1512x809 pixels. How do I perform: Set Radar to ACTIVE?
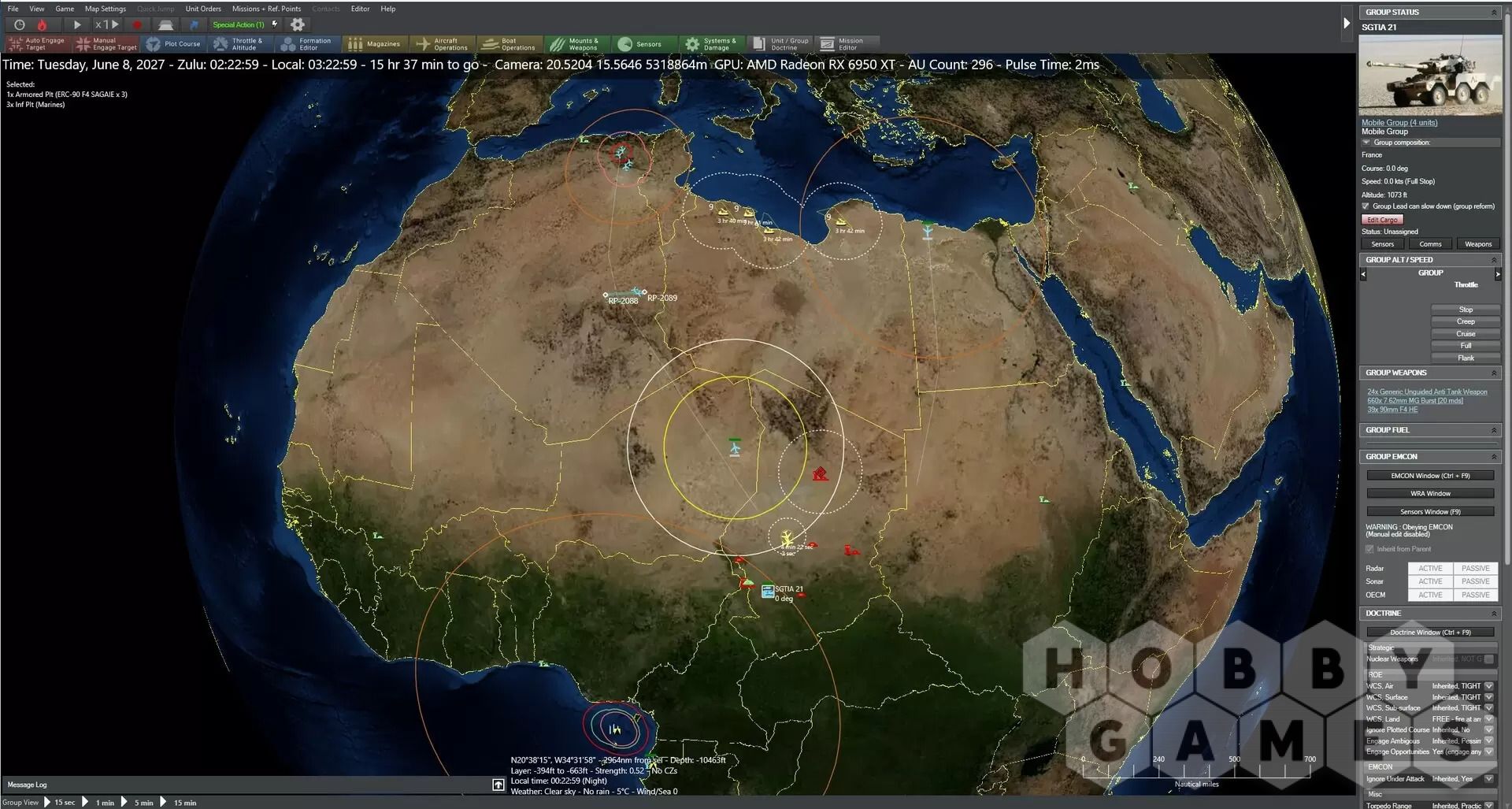point(1430,569)
